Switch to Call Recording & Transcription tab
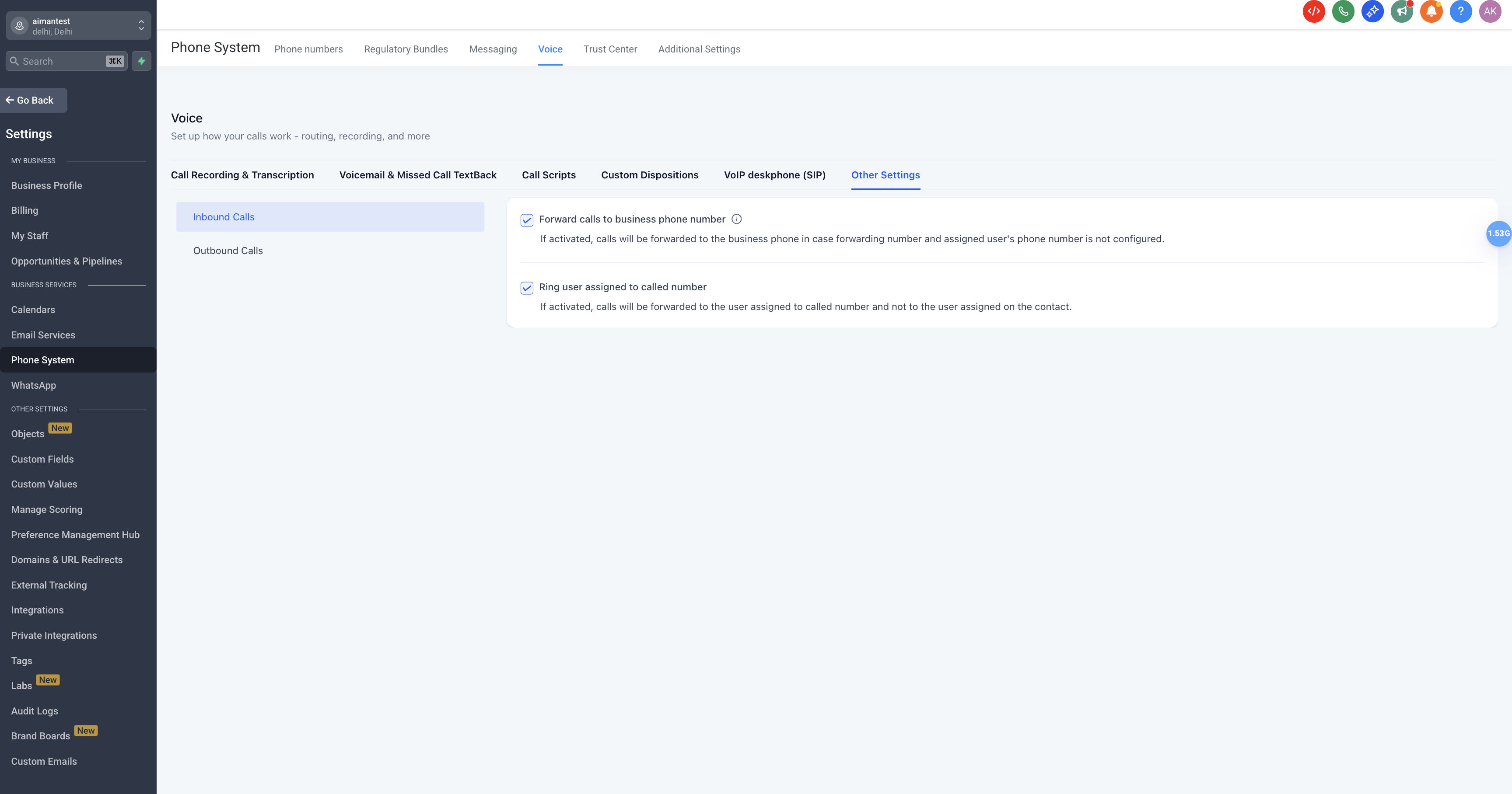Viewport: 1512px width, 794px height. pyautogui.click(x=242, y=175)
